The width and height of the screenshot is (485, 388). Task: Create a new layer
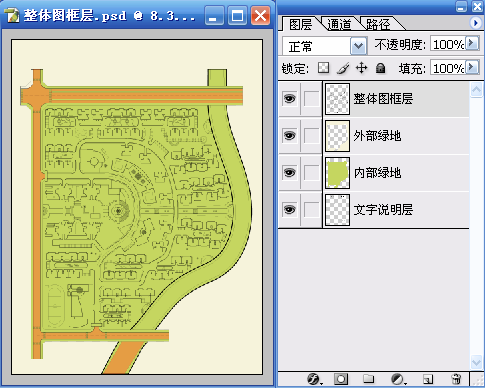[428, 379]
